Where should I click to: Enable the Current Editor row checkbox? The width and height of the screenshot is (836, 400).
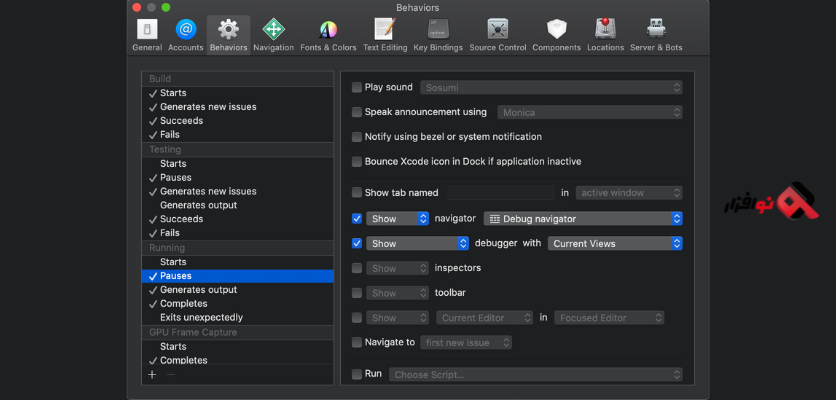(x=357, y=318)
